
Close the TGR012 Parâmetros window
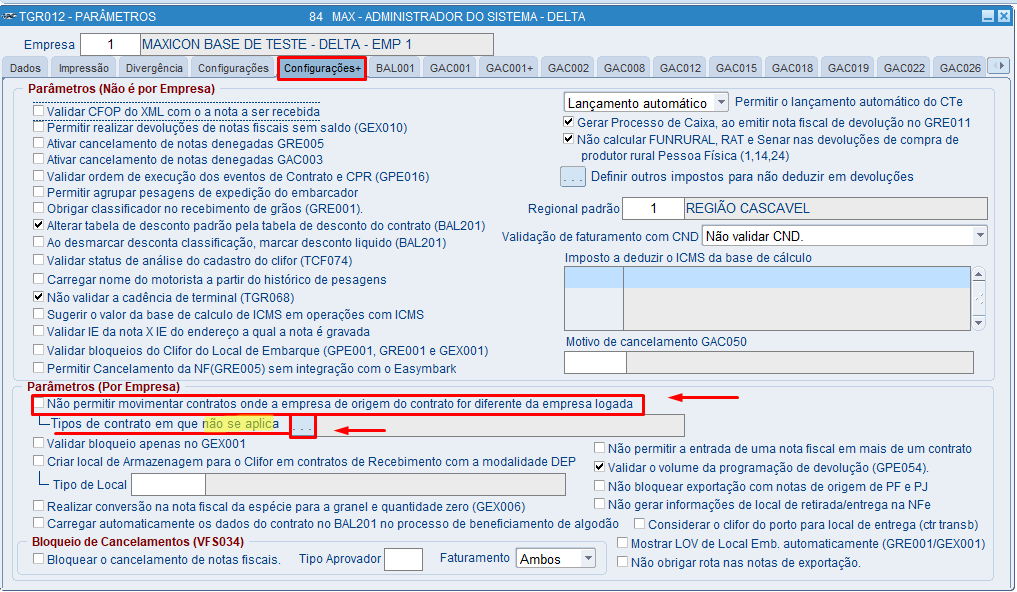[1003, 16]
